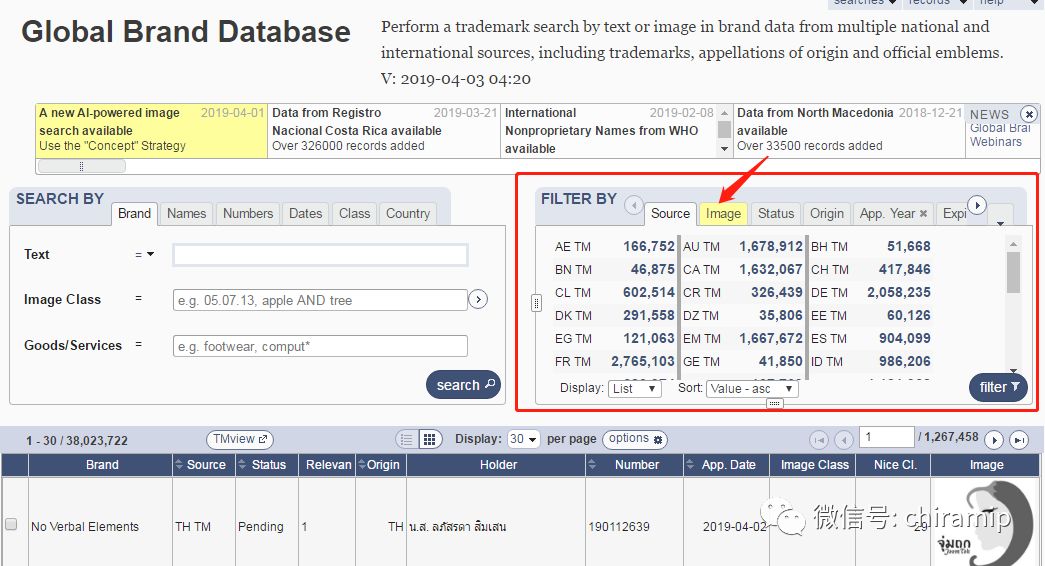
Task: Open North Macedonia data news item
Action: [x=850, y=130]
